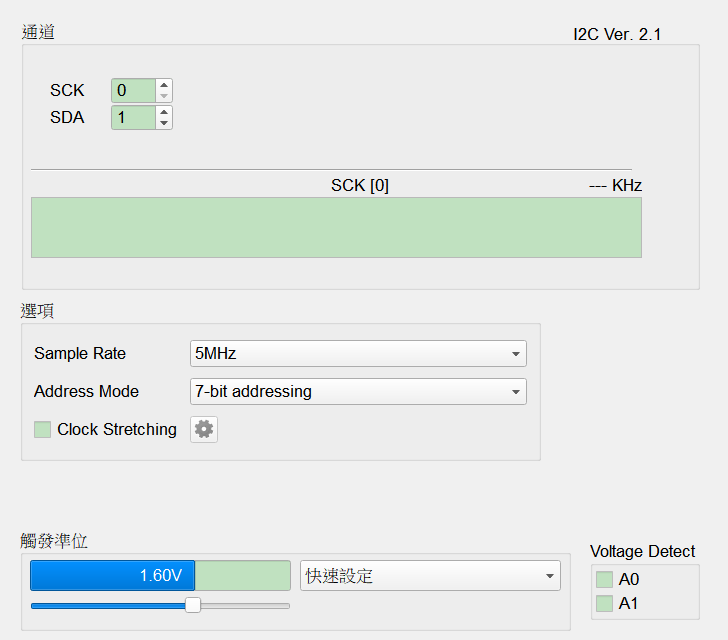Click the trigger level slider handle
728x640 pixels.
(x=193, y=605)
